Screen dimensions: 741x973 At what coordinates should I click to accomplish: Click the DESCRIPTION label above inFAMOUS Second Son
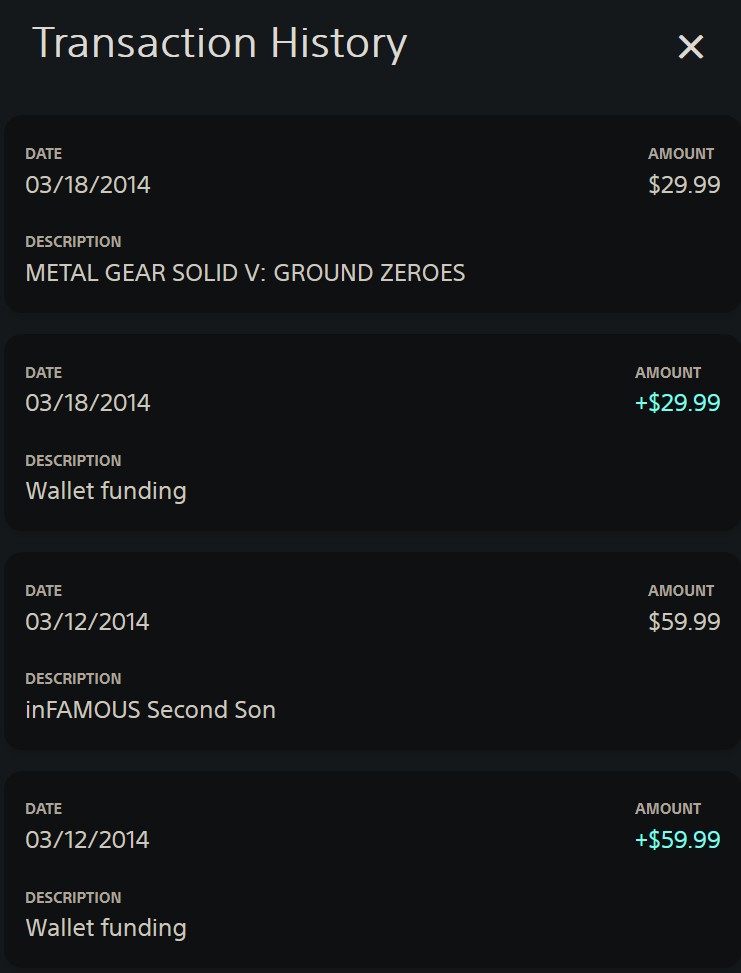[73, 679]
